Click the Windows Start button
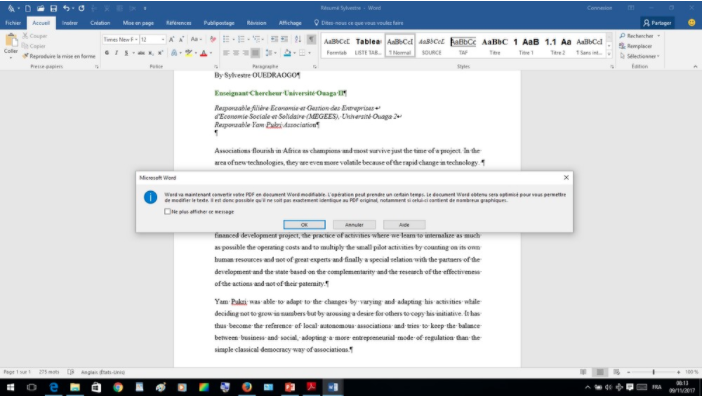704x400 pixels. (11, 387)
